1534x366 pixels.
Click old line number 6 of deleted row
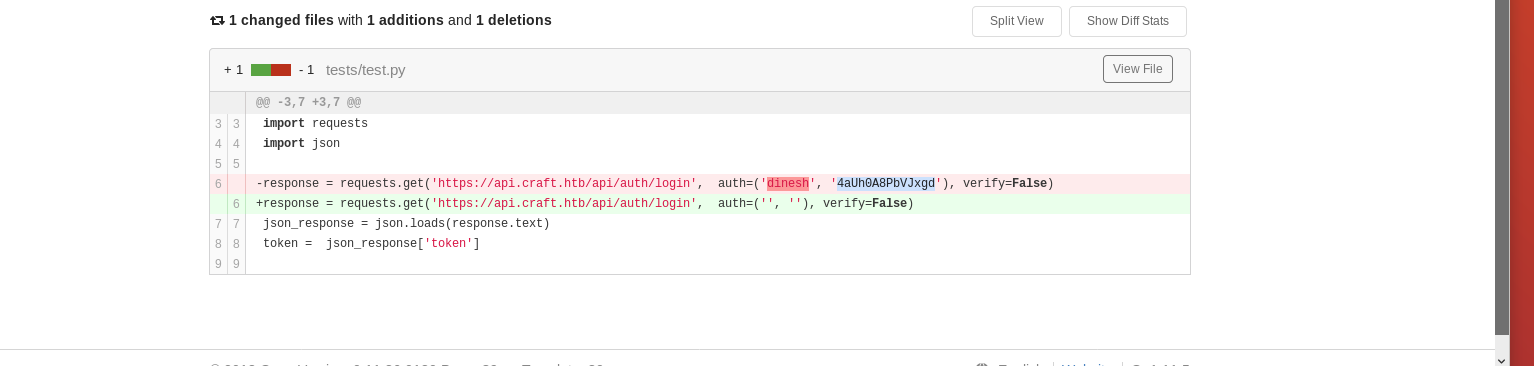pyautogui.click(x=218, y=184)
